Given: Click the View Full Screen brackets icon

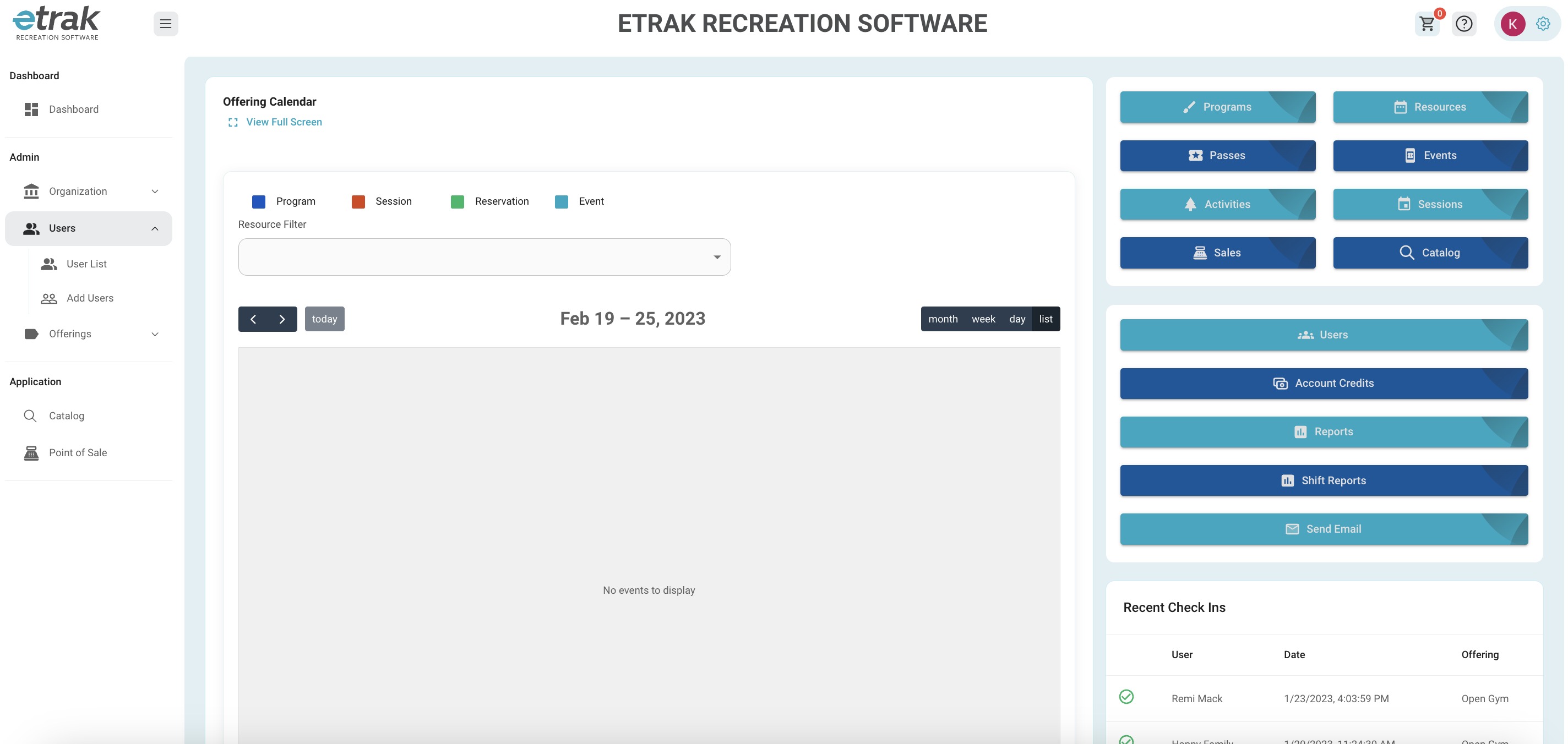Looking at the screenshot, I should click(x=232, y=122).
